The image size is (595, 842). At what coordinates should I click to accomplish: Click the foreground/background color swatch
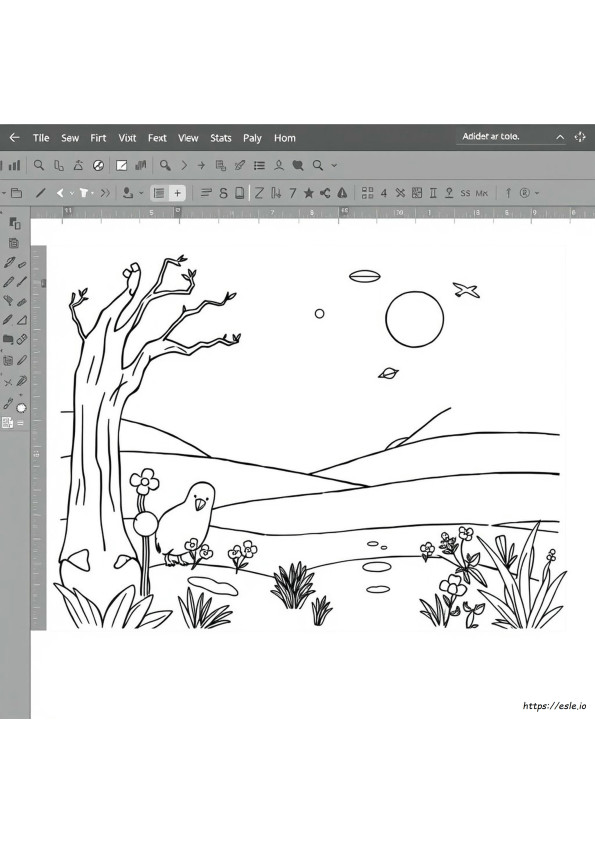click(x=14, y=223)
